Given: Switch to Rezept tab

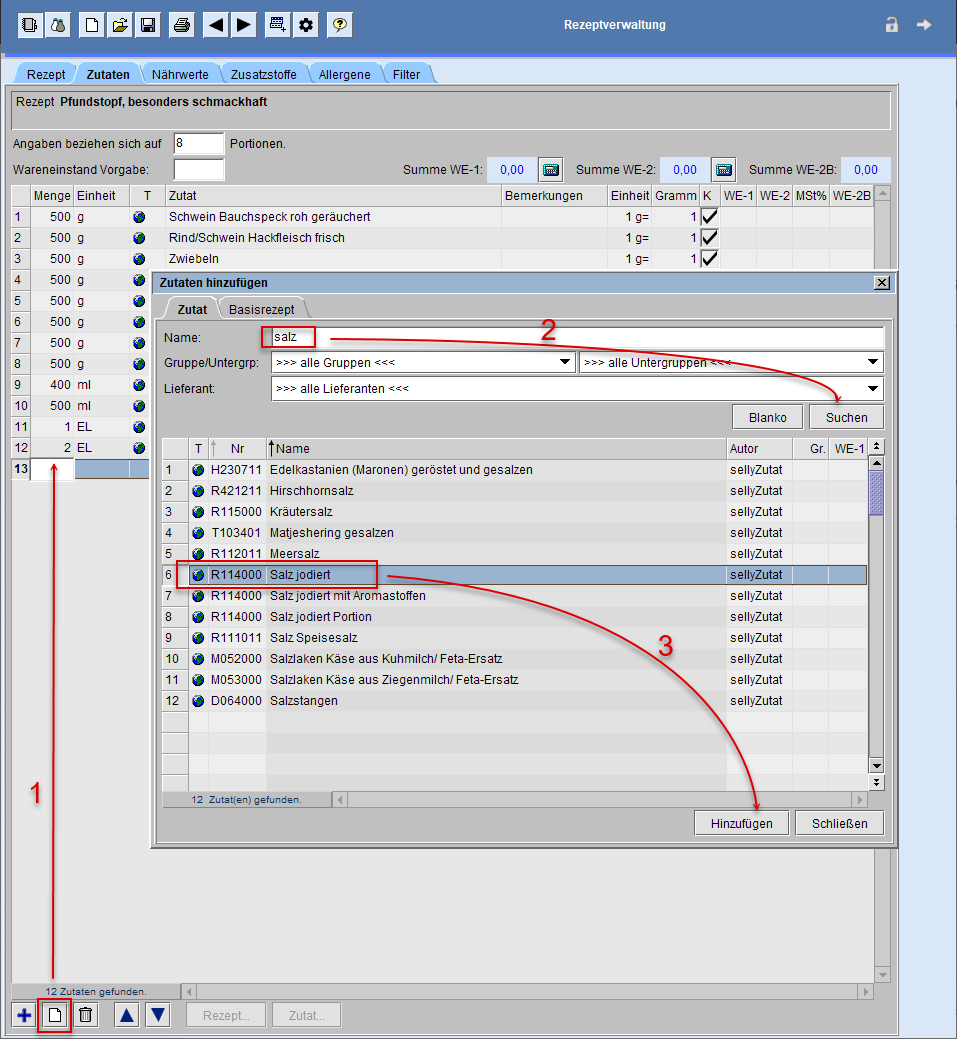Looking at the screenshot, I should 46,74.
